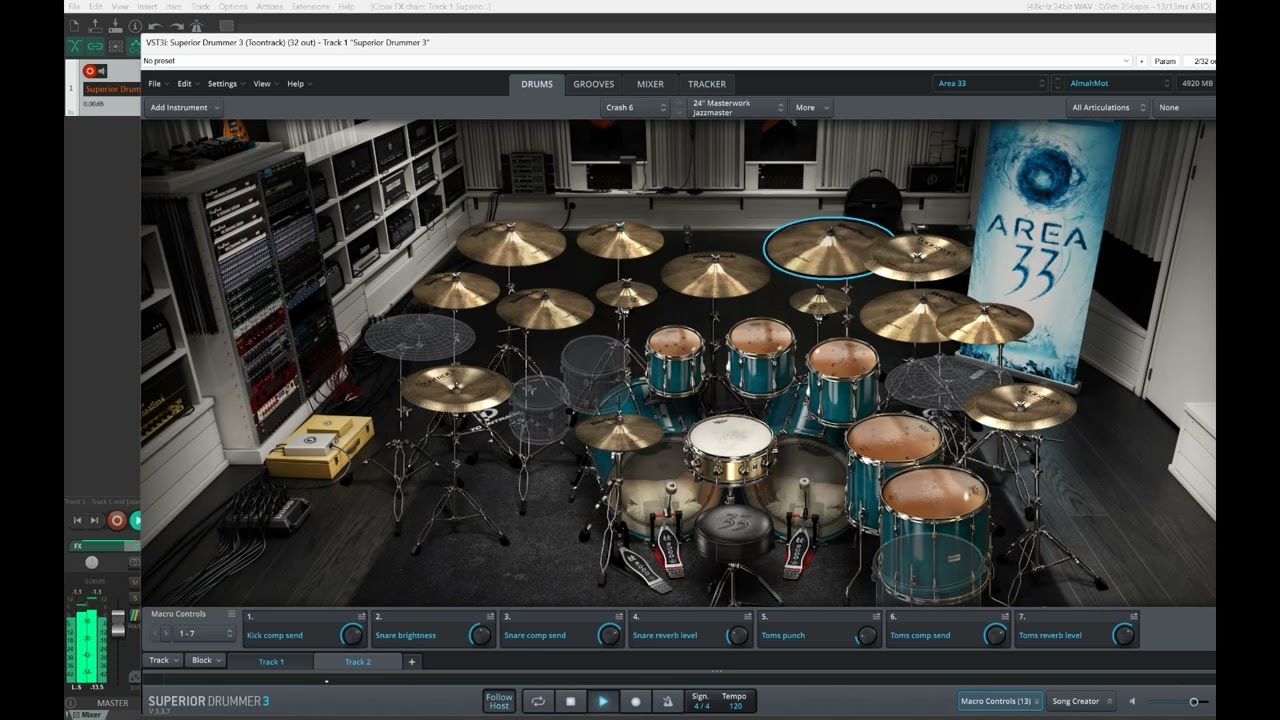Switch to the MIXER tab
The height and width of the screenshot is (720, 1280).
click(650, 84)
